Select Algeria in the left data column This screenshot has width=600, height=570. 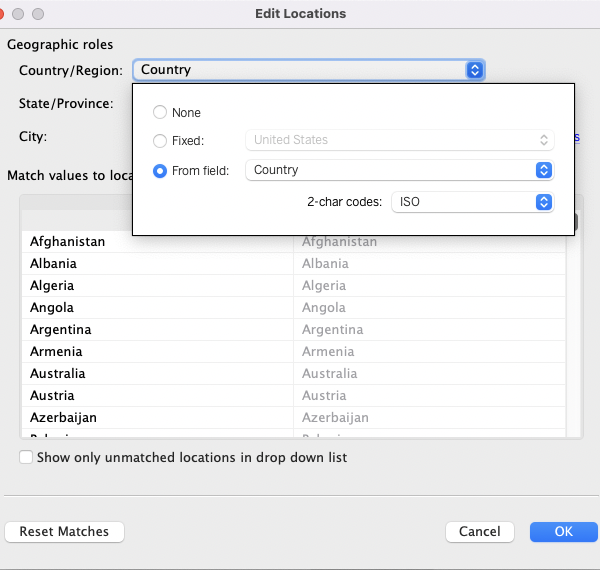click(x=52, y=286)
